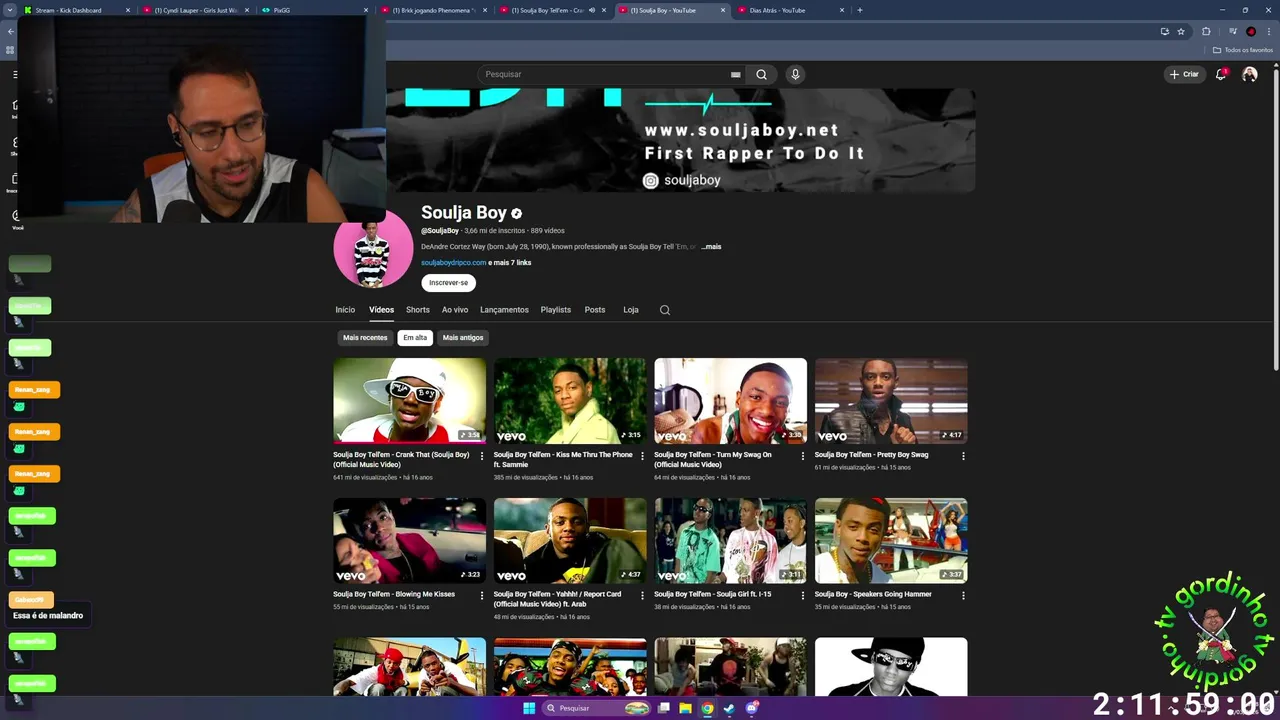Open options menu for Blowing Me Kisses
The width and height of the screenshot is (1280, 720).
(x=482, y=596)
